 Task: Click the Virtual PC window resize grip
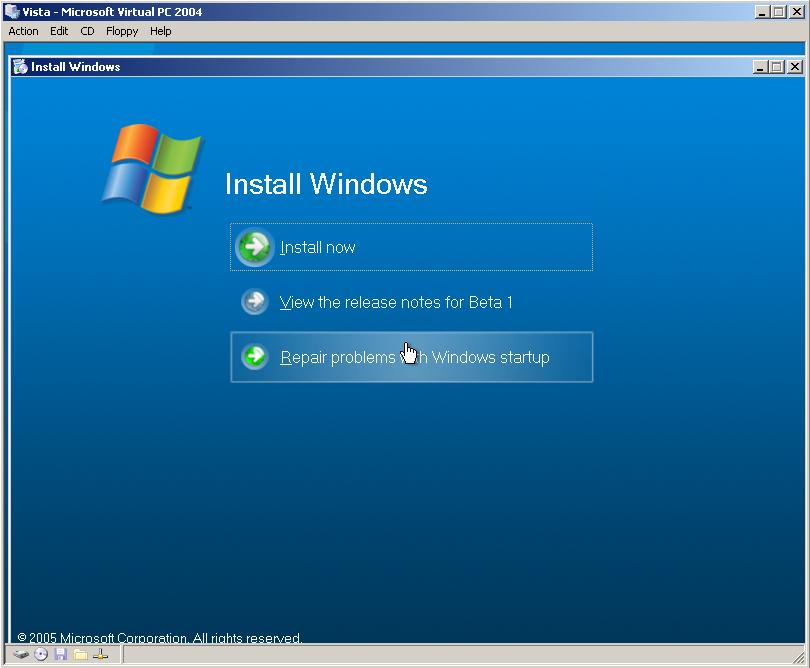[x=800, y=657]
